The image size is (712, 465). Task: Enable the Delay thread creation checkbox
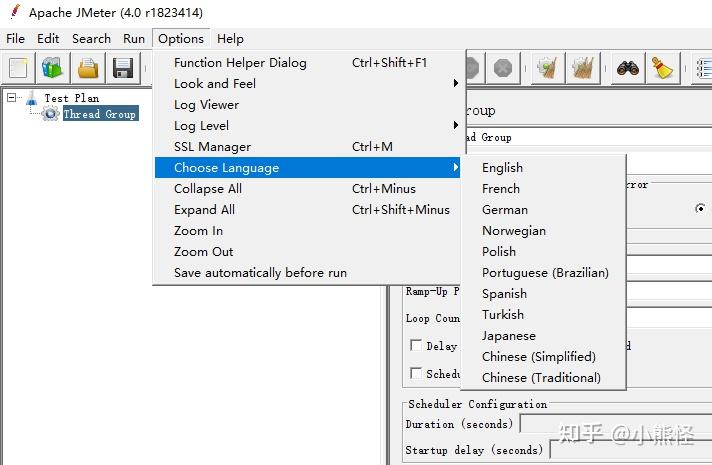(415, 346)
